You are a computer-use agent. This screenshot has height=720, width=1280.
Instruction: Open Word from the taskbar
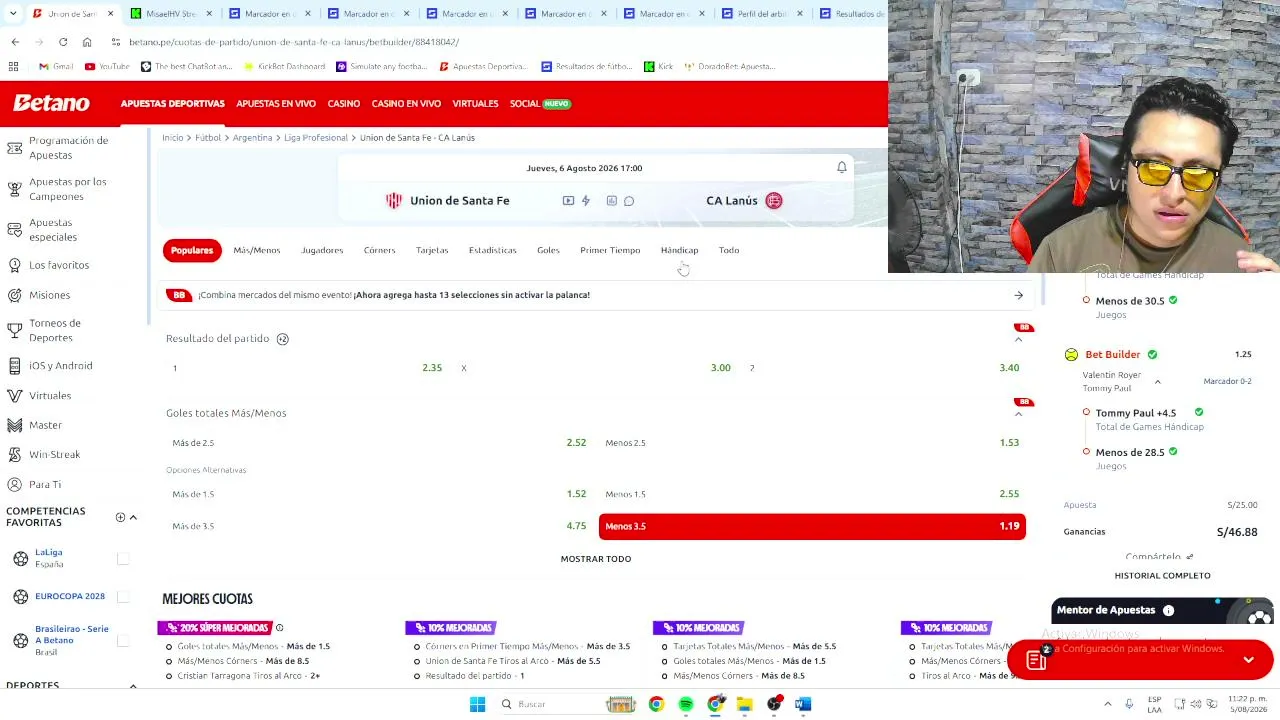[x=802, y=704]
